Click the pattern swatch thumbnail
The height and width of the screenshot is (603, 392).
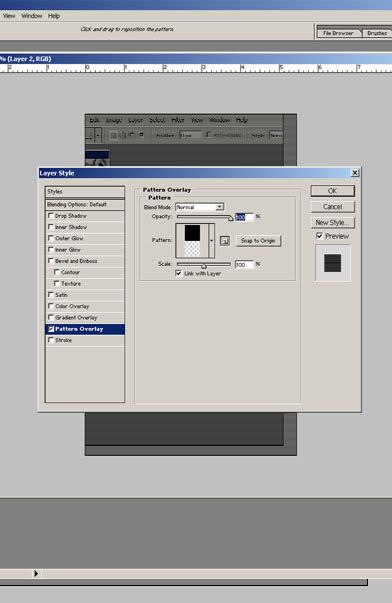point(192,241)
